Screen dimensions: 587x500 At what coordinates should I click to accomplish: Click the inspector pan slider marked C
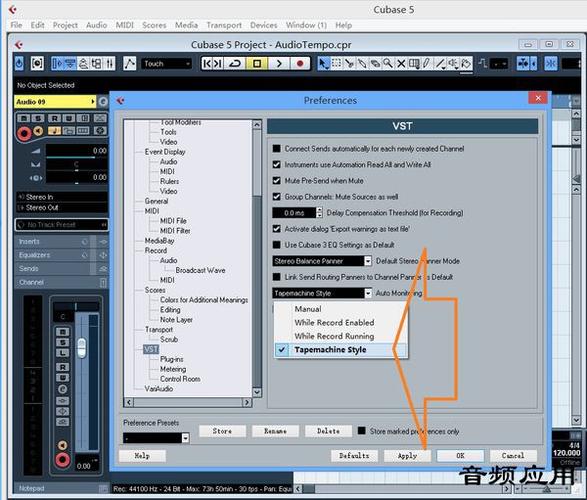pyautogui.click(x=77, y=164)
